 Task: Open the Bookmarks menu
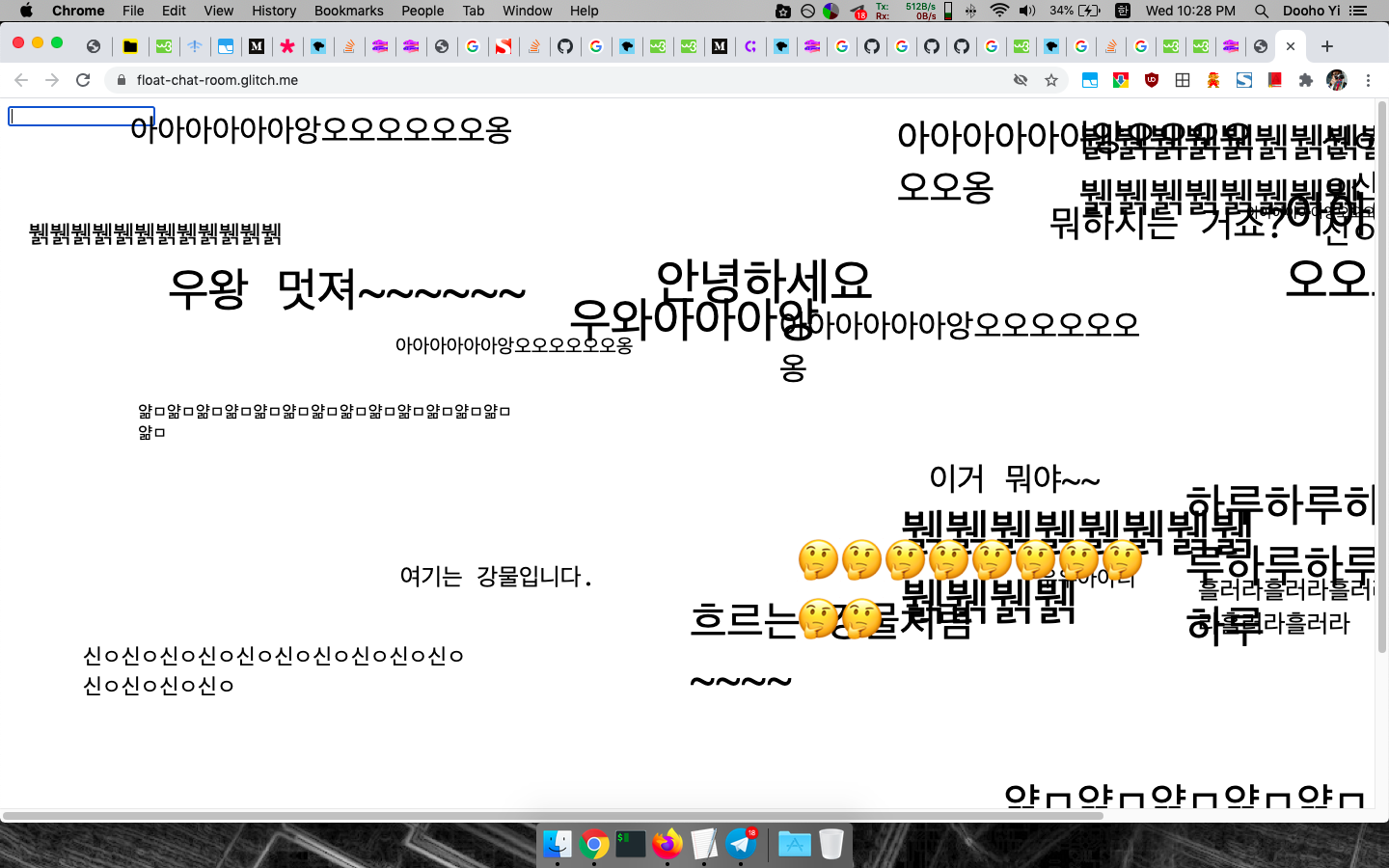[x=348, y=11]
